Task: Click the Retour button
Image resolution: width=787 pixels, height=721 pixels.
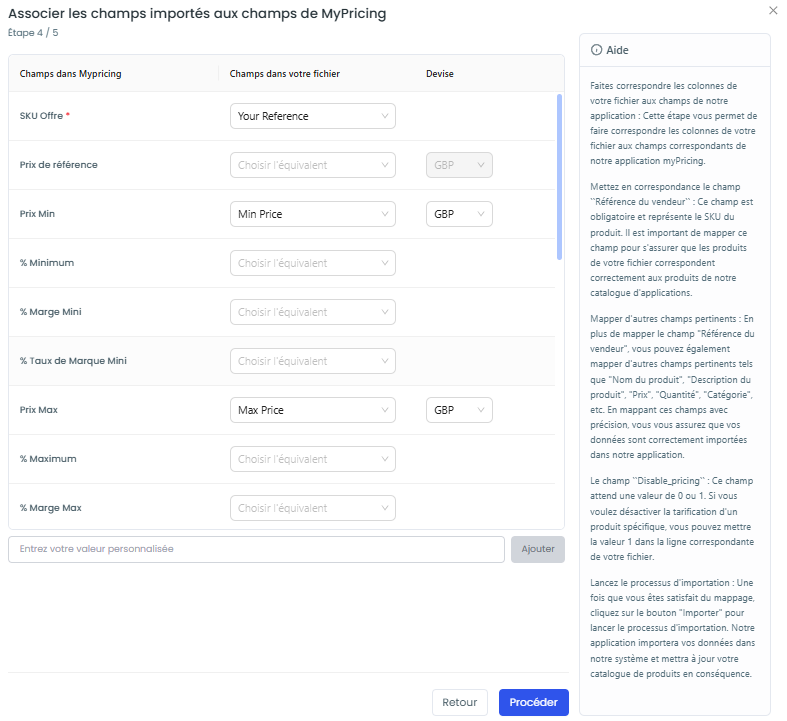Action: (x=460, y=702)
